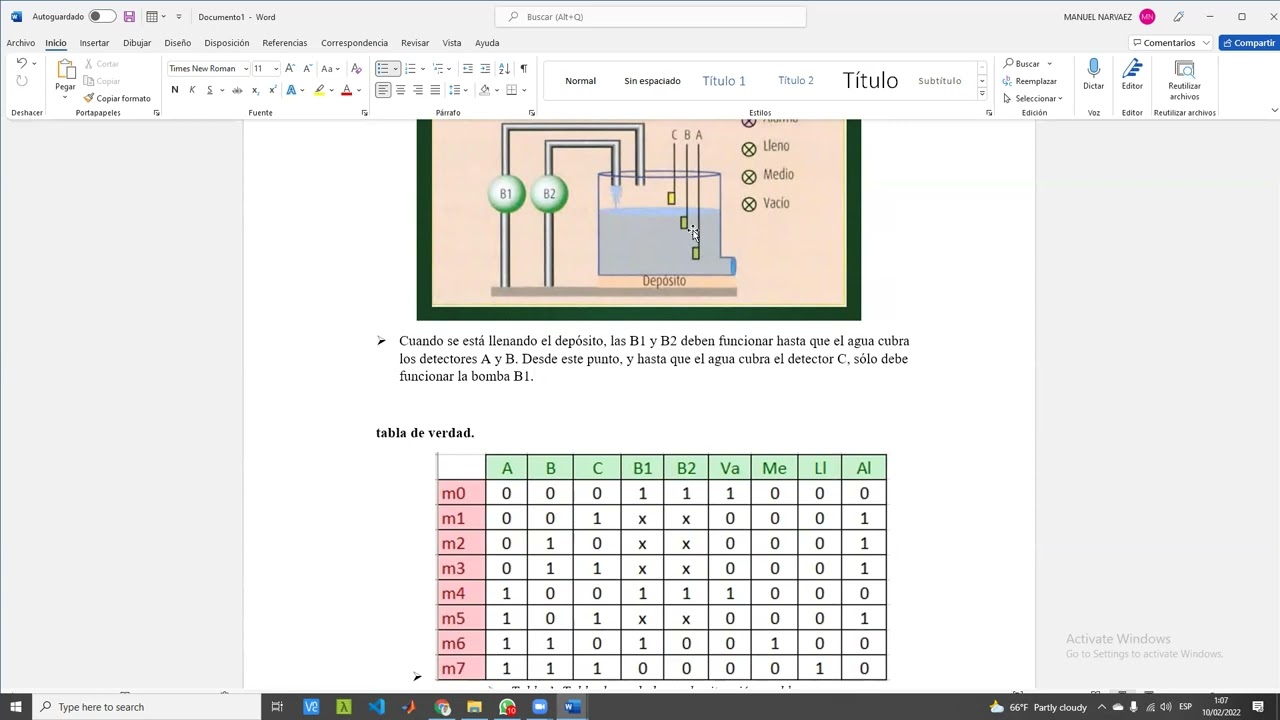Toggle bold (N) formatting
The height and width of the screenshot is (720, 1280).
[175, 90]
